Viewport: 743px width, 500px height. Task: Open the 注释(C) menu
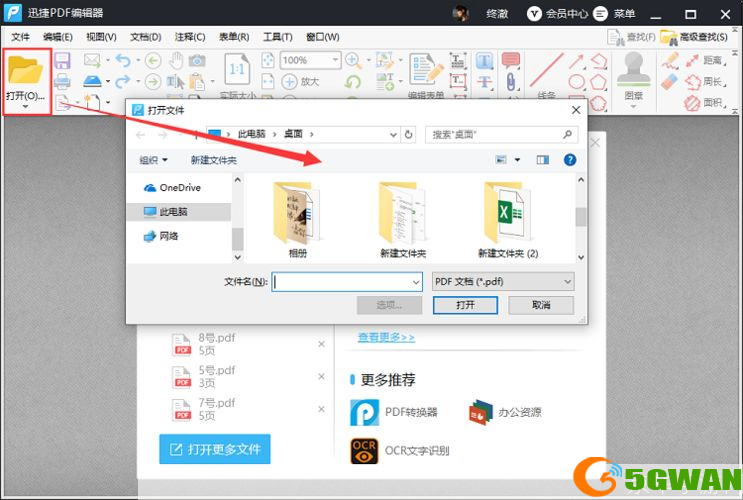[190, 37]
